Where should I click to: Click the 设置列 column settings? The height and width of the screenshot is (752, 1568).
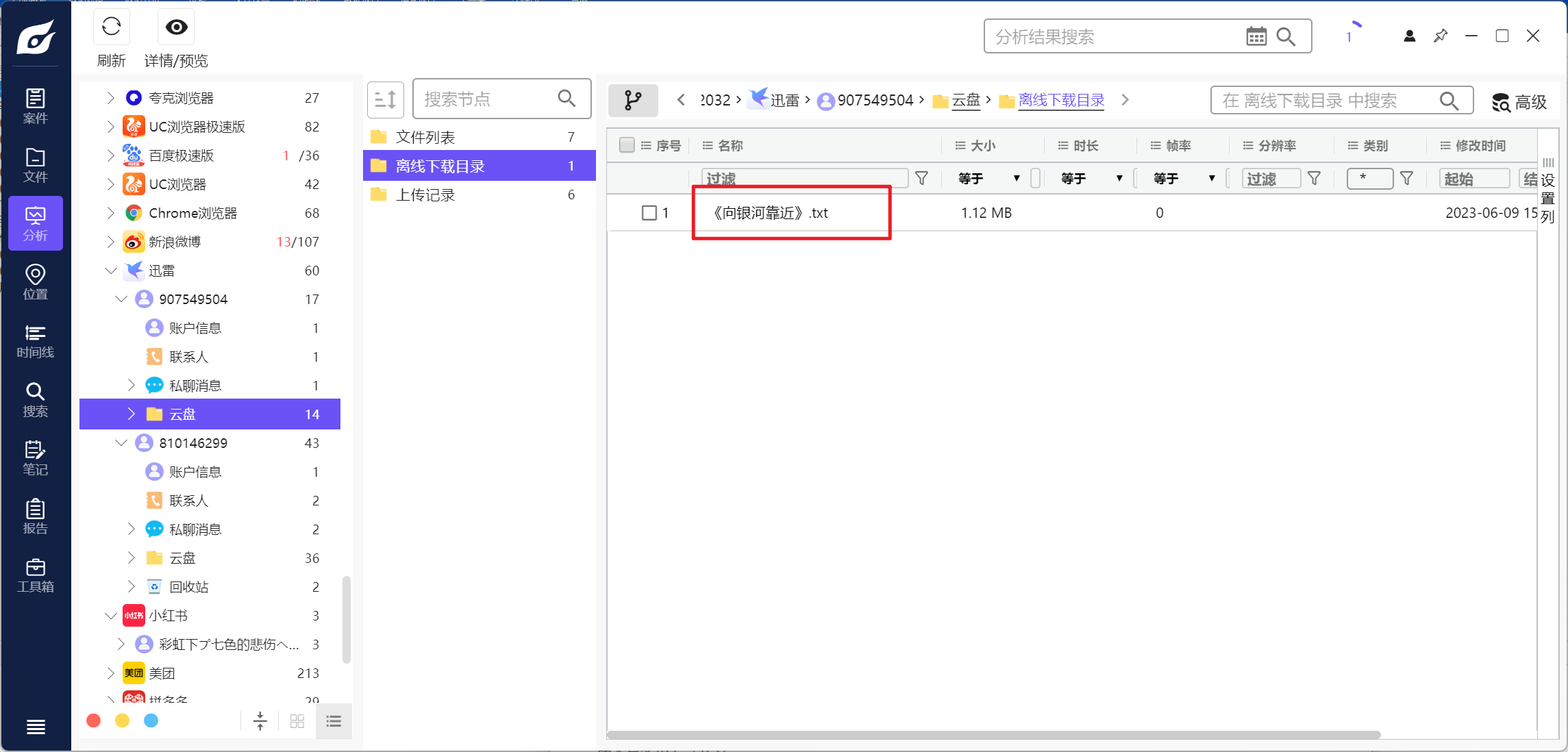[1547, 191]
